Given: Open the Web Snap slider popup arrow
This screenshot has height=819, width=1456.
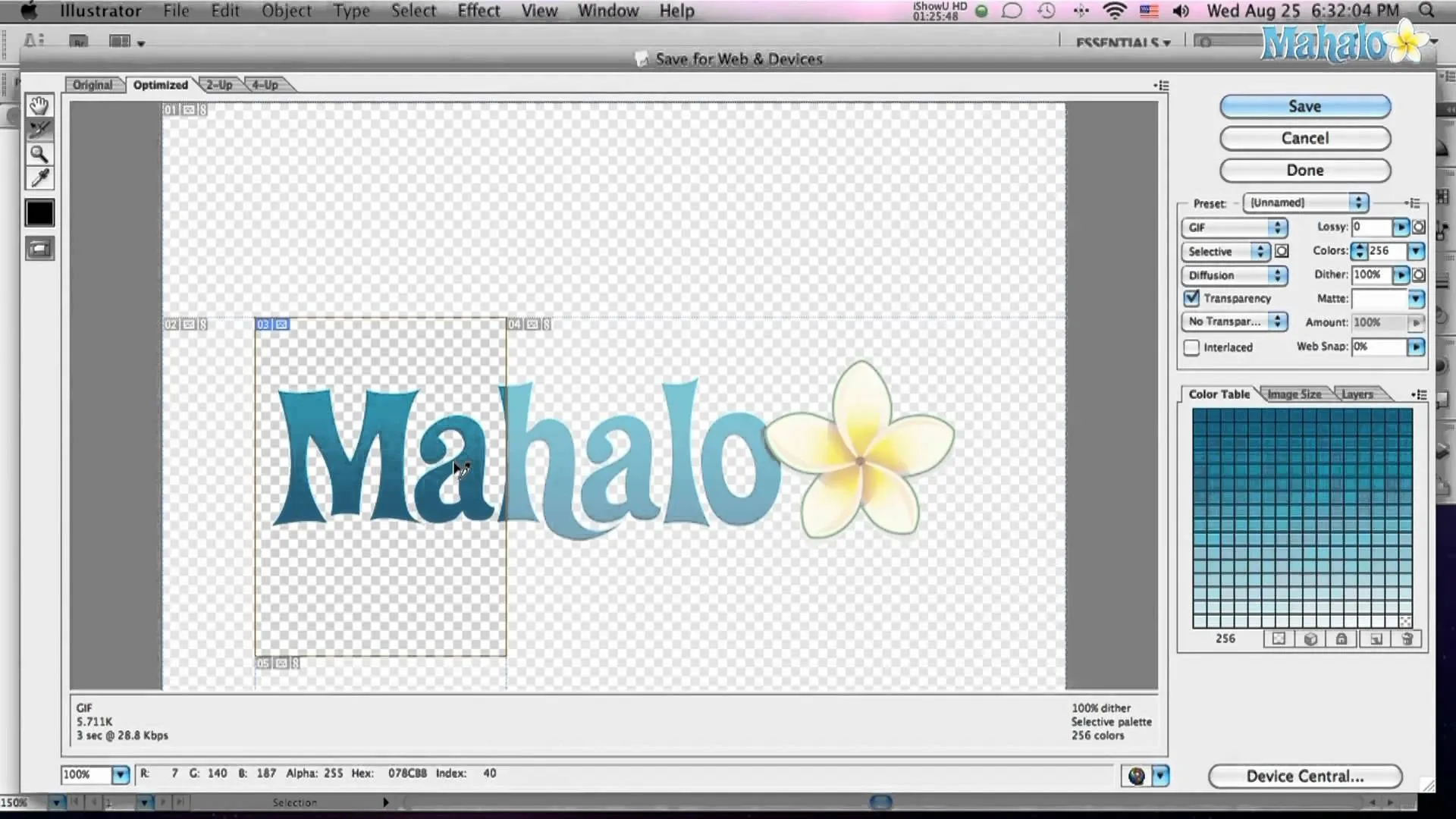Looking at the screenshot, I should pyautogui.click(x=1416, y=347).
